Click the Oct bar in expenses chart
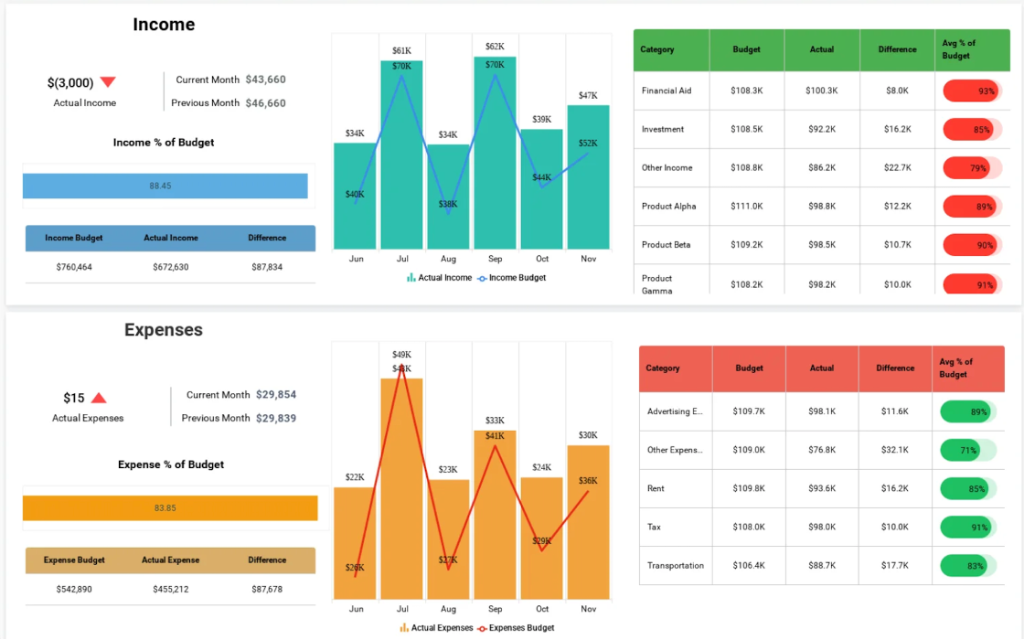Viewport: 1024px width, 639px height. pyautogui.click(x=541, y=538)
